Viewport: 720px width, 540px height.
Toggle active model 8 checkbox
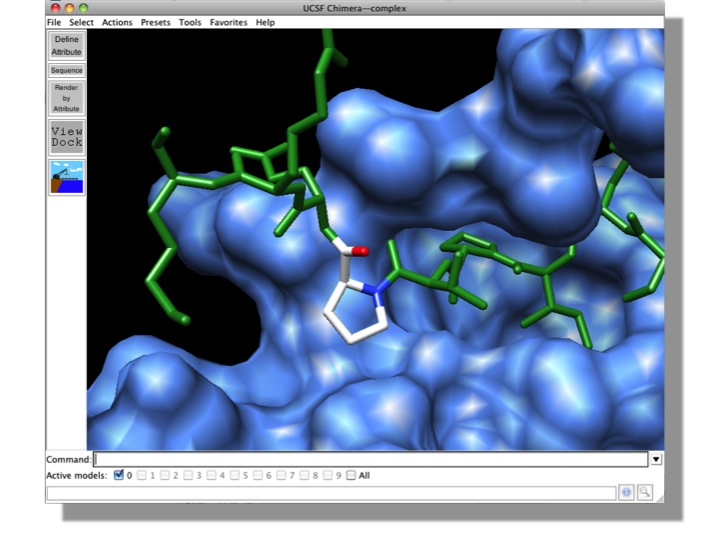point(304,475)
